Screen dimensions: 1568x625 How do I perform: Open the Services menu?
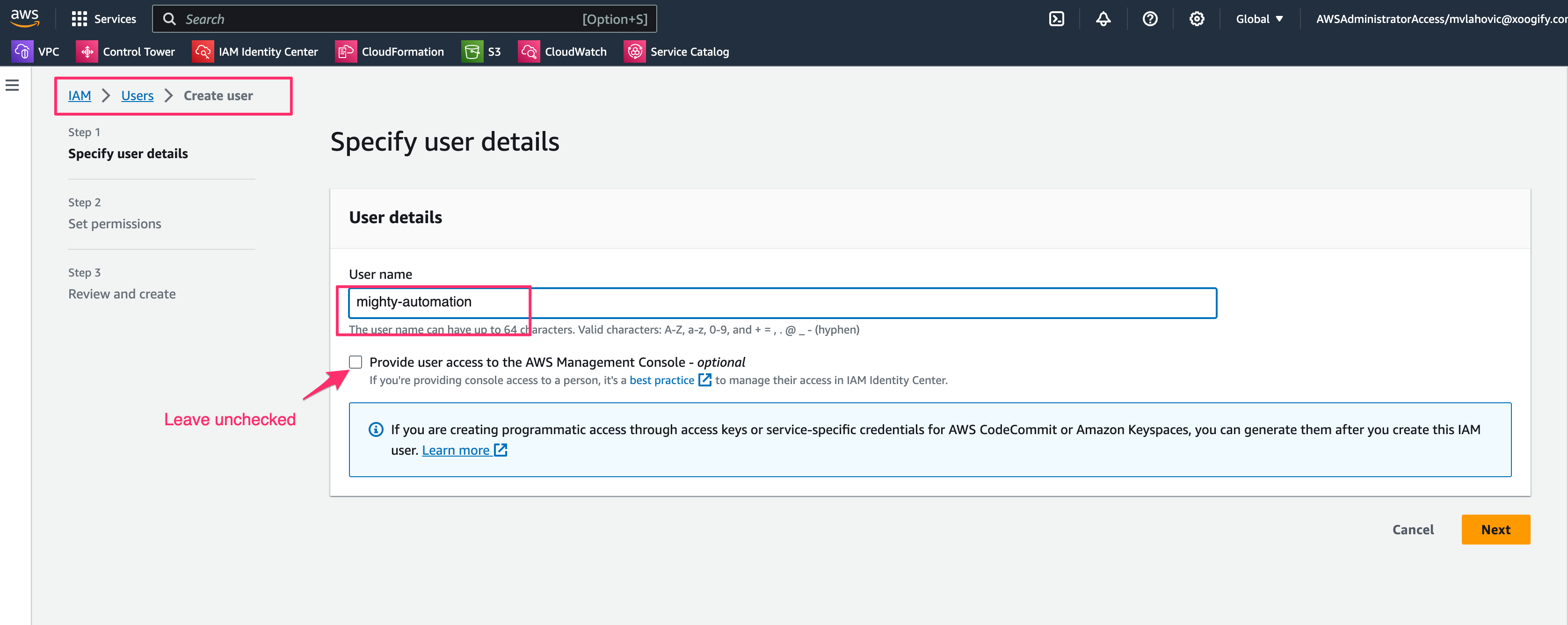(x=103, y=18)
